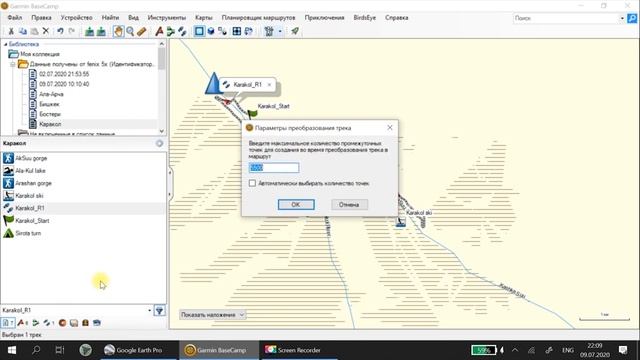640x360 pixels.
Task: Select the Zoom magnifier tool
Action: click(x=130, y=31)
